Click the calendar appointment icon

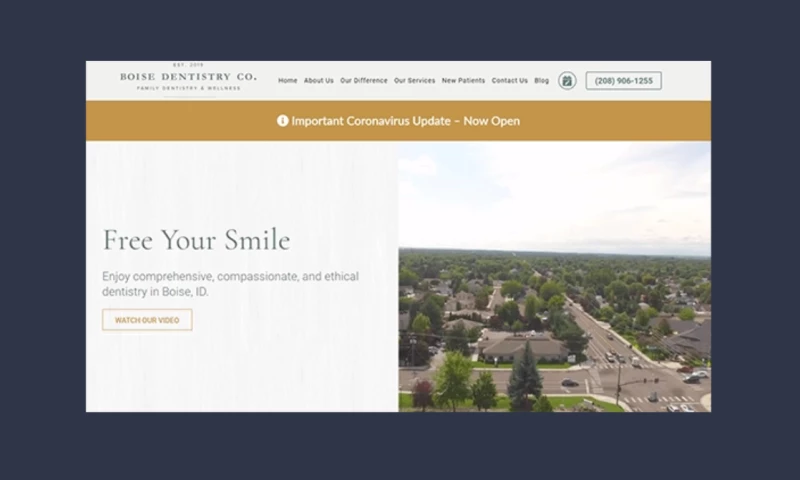(x=567, y=81)
